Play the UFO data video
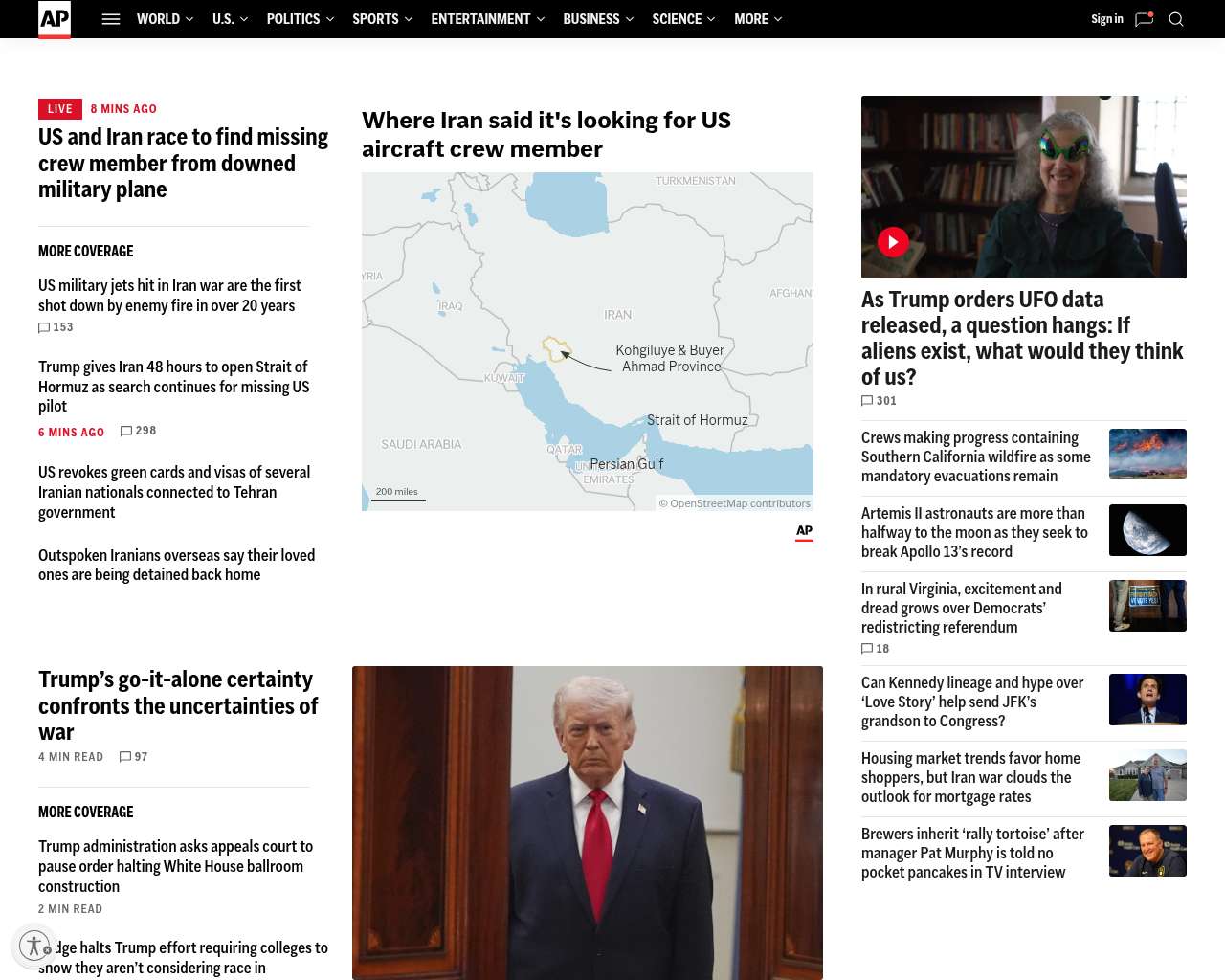Image resolution: width=1225 pixels, height=980 pixels. pos(893,242)
